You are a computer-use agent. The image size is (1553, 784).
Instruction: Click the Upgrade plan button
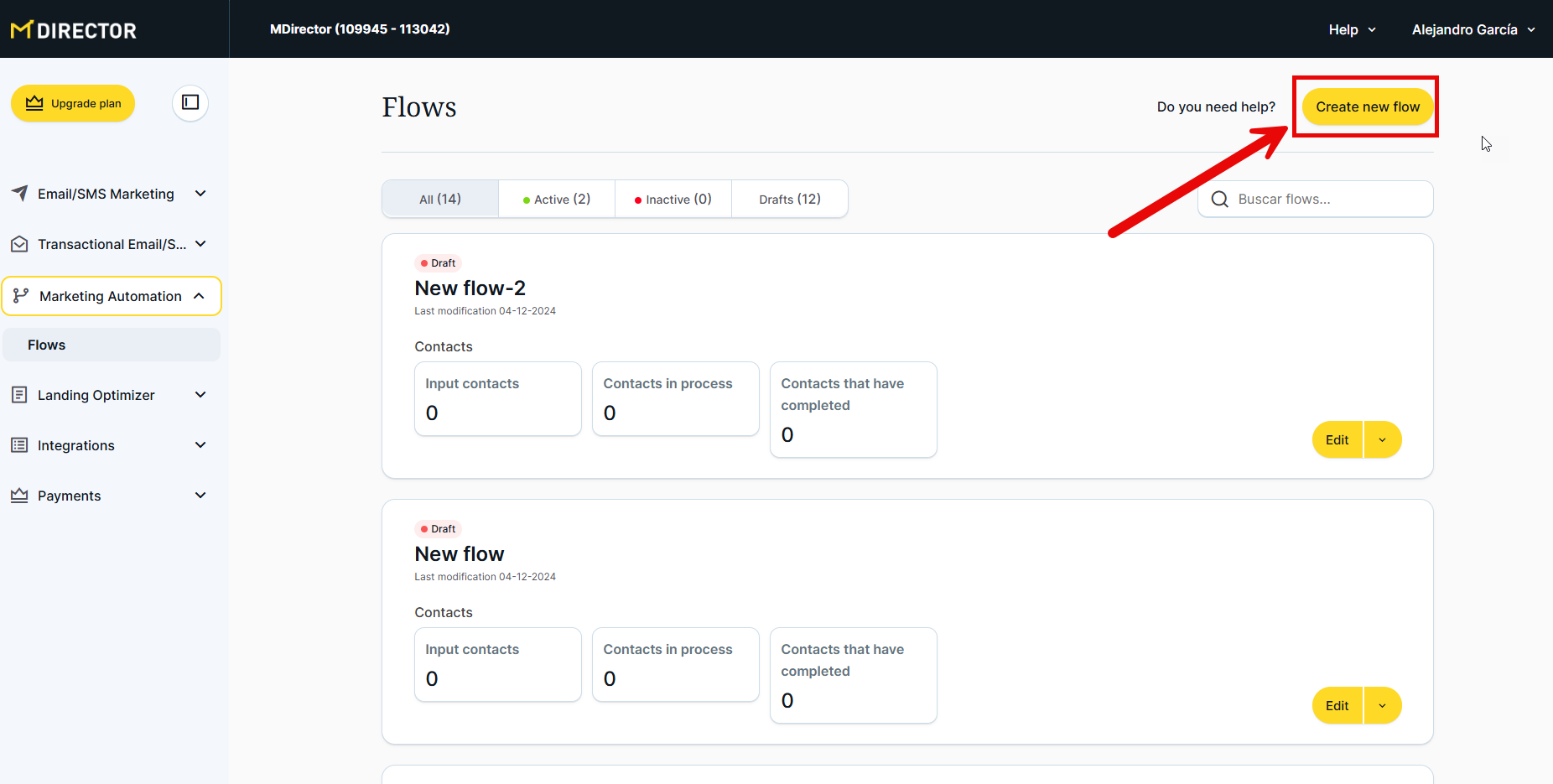[x=73, y=103]
